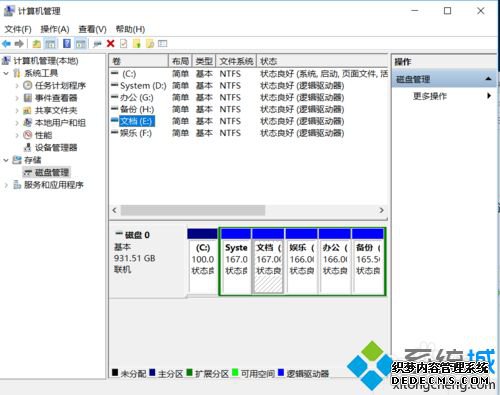
Task: Click the 主分区 dark blue legend swatch
Action: (x=153, y=372)
